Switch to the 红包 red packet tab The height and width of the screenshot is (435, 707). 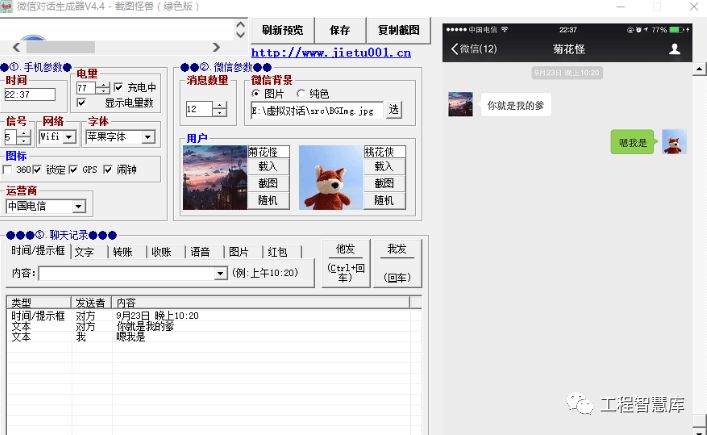pyautogui.click(x=277, y=252)
